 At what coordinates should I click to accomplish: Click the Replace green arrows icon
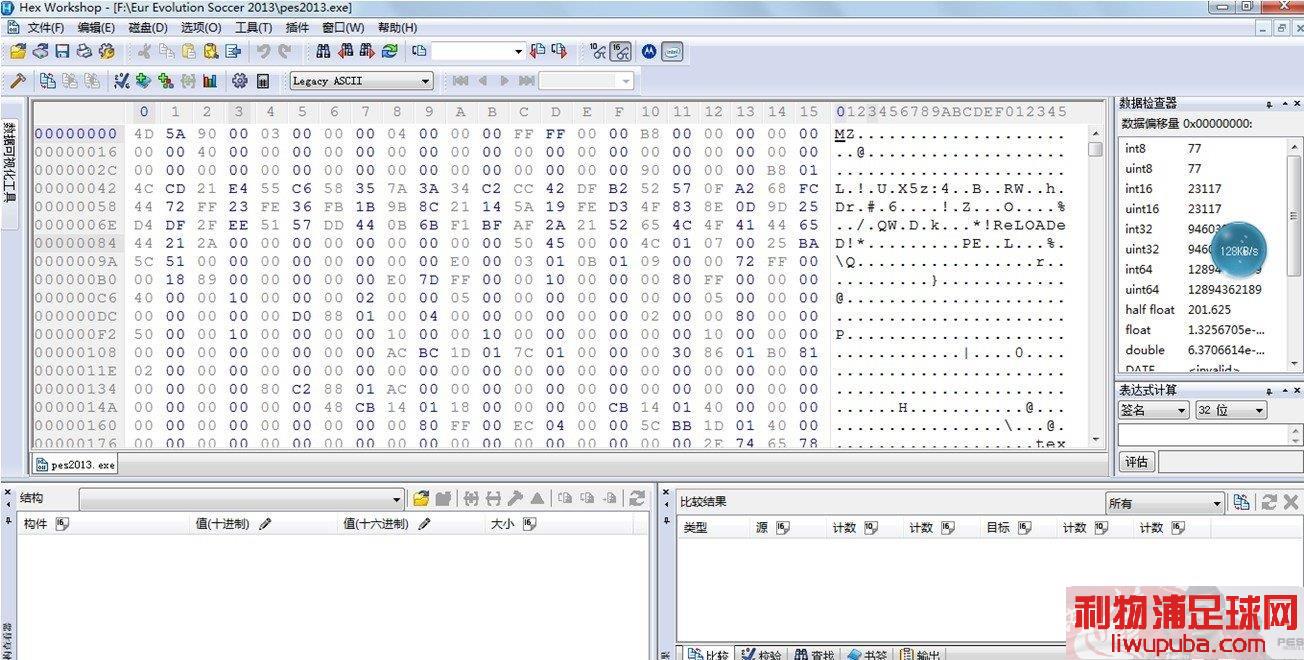[x=389, y=51]
